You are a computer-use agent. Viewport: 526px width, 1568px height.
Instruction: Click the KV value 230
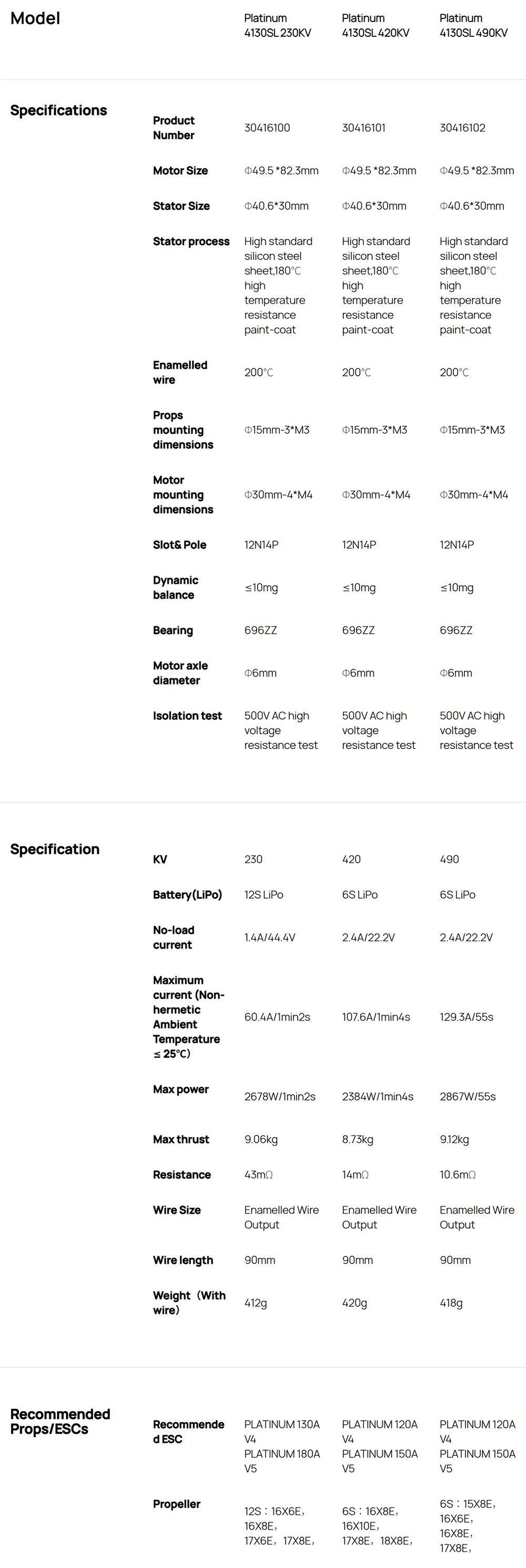pyautogui.click(x=253, y=860)
